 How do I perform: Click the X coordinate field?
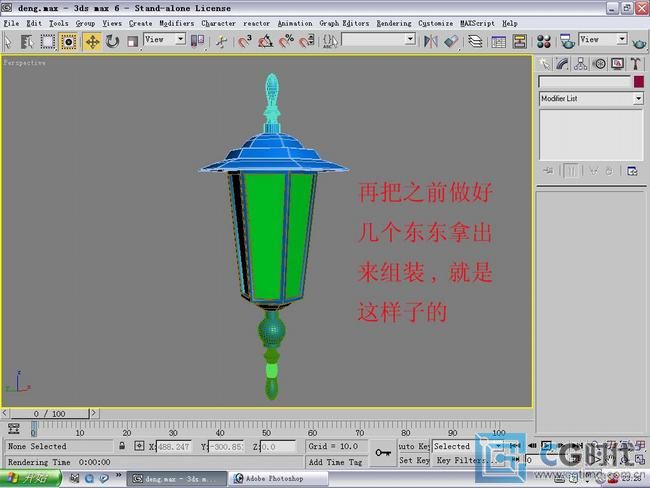coord(174,447)
